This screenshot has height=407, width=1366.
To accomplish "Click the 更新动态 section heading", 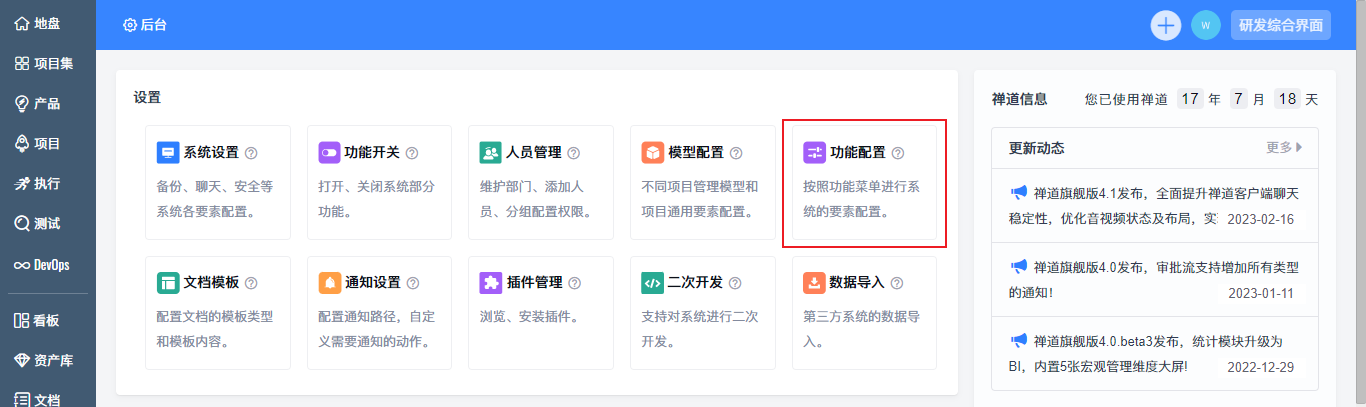I will 1037,148.
